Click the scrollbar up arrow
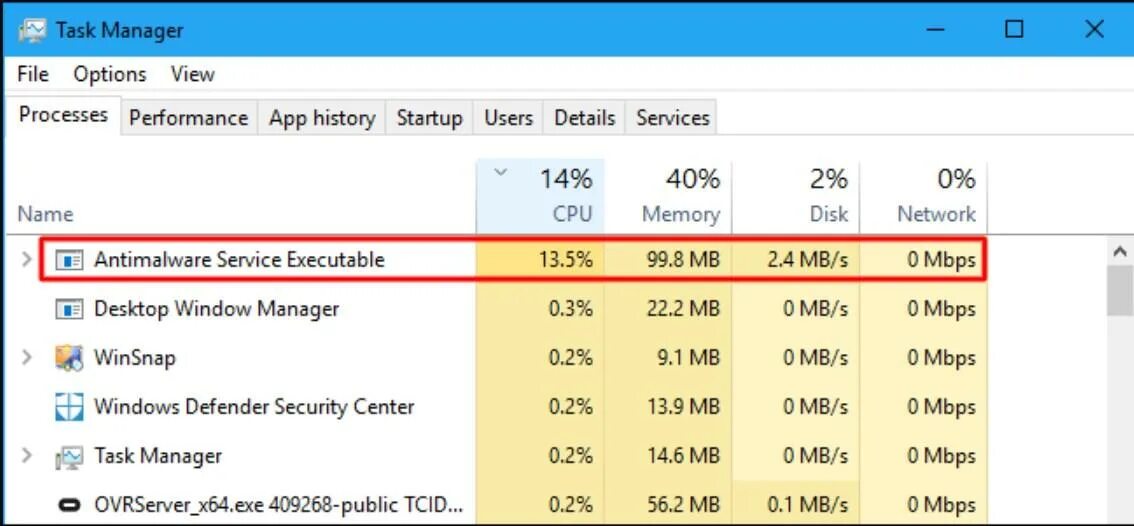Viewport: 1134px width, 526px height. (1119, 251)
